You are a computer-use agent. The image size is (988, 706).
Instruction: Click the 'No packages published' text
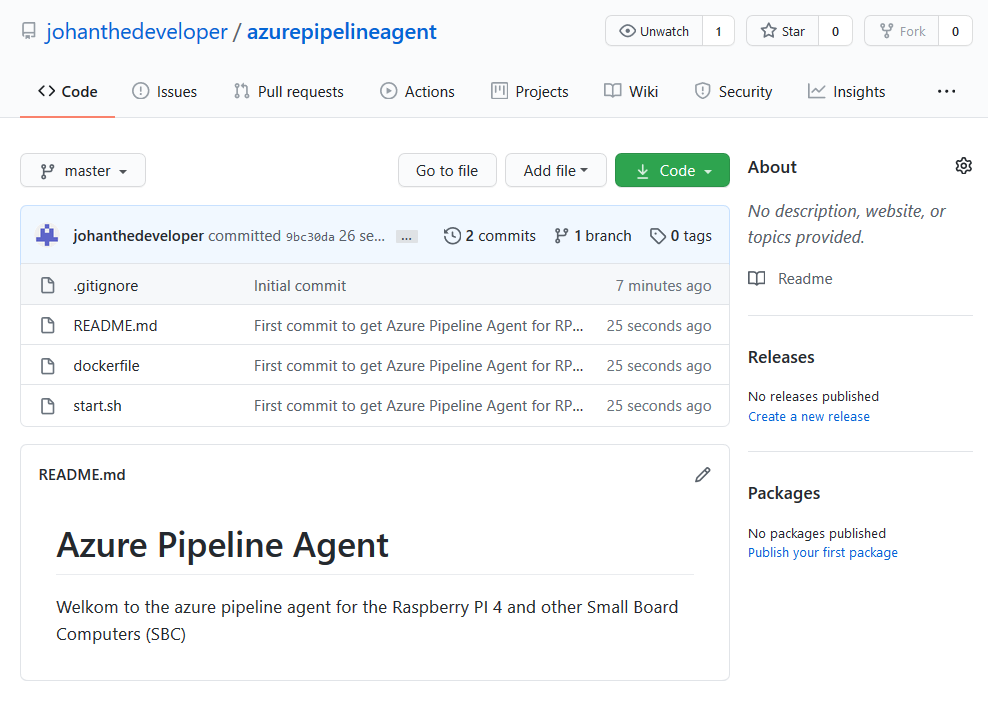tap(817, 533)
